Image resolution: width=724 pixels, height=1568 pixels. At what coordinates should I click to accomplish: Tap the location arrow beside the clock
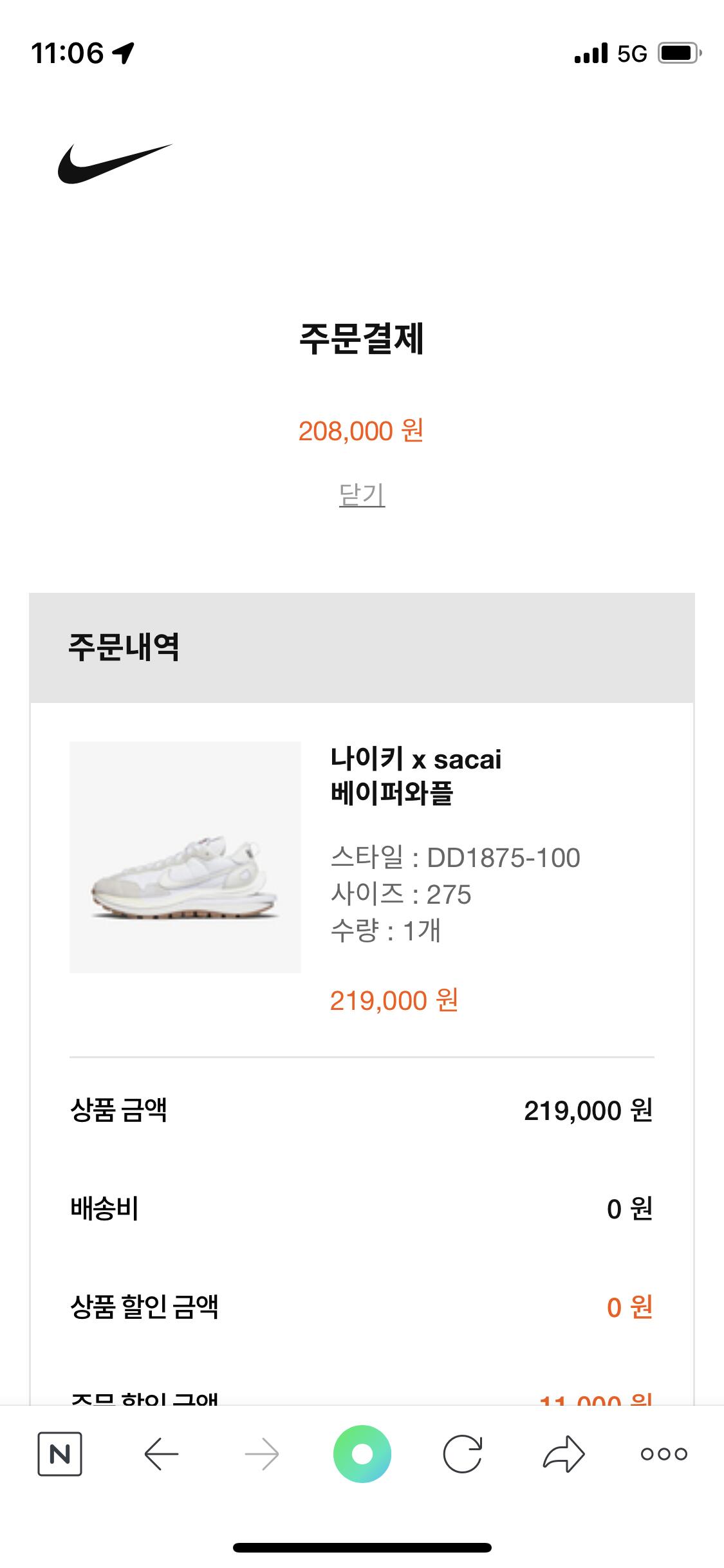click(x=123, y=53)
